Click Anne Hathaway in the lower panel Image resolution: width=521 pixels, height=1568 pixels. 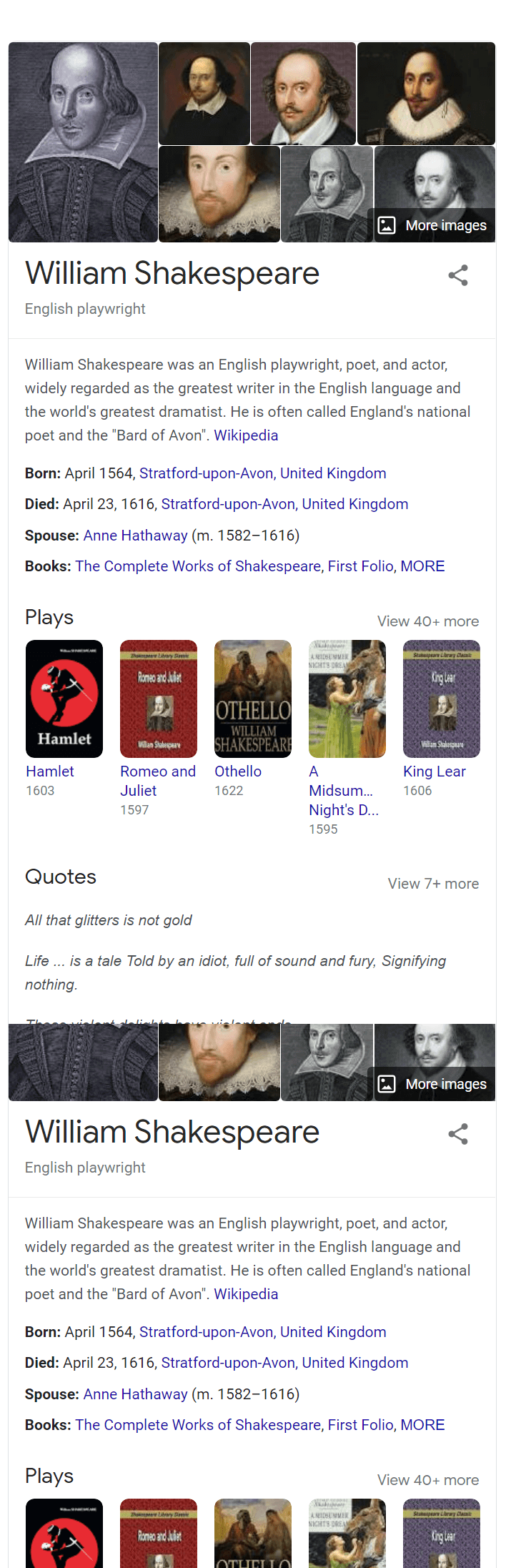tap(136, 1394)
